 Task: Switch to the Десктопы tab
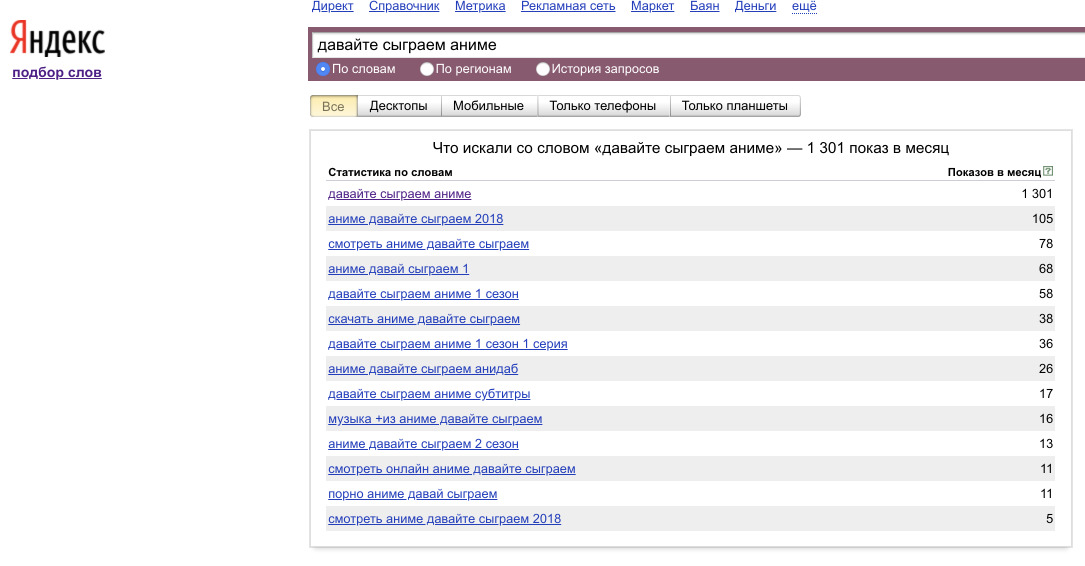(398, 106)
